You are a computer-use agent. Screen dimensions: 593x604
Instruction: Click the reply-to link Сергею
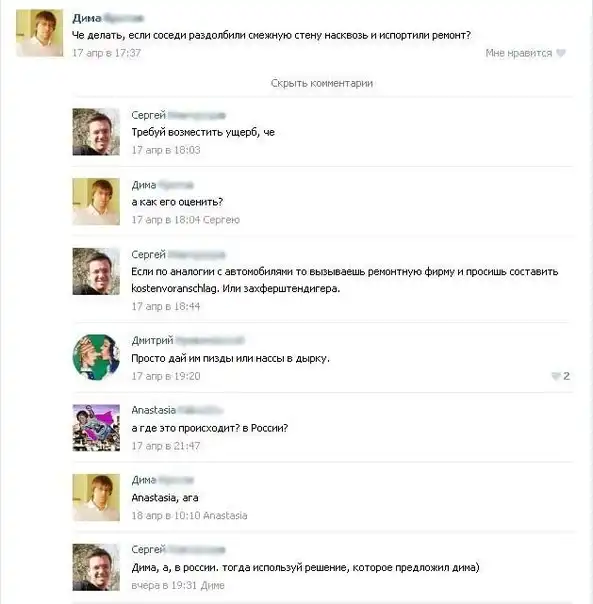pos(221,220)
